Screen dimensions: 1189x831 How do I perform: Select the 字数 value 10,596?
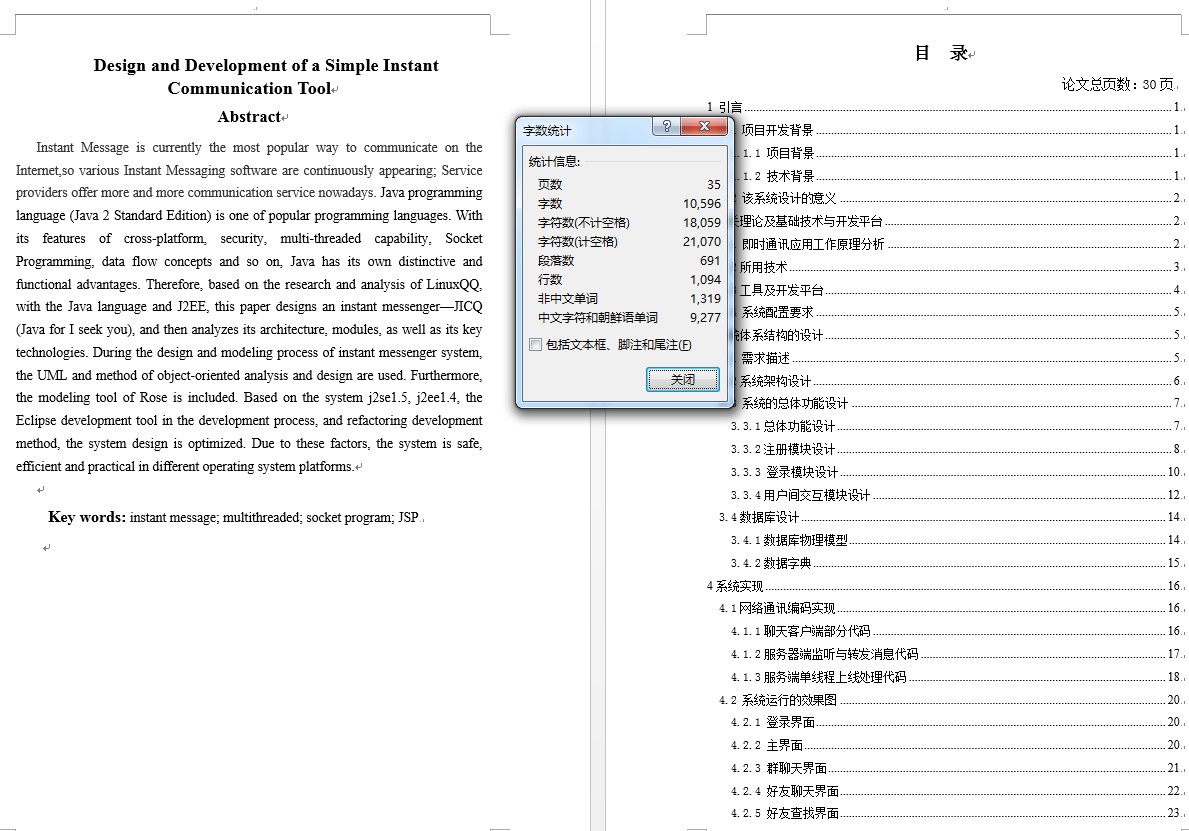click(x=701, y=203)
